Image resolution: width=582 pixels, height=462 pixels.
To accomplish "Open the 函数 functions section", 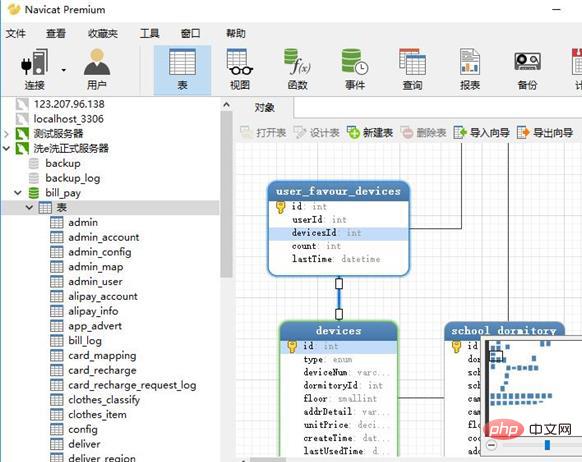I will (x=297, y=69).
